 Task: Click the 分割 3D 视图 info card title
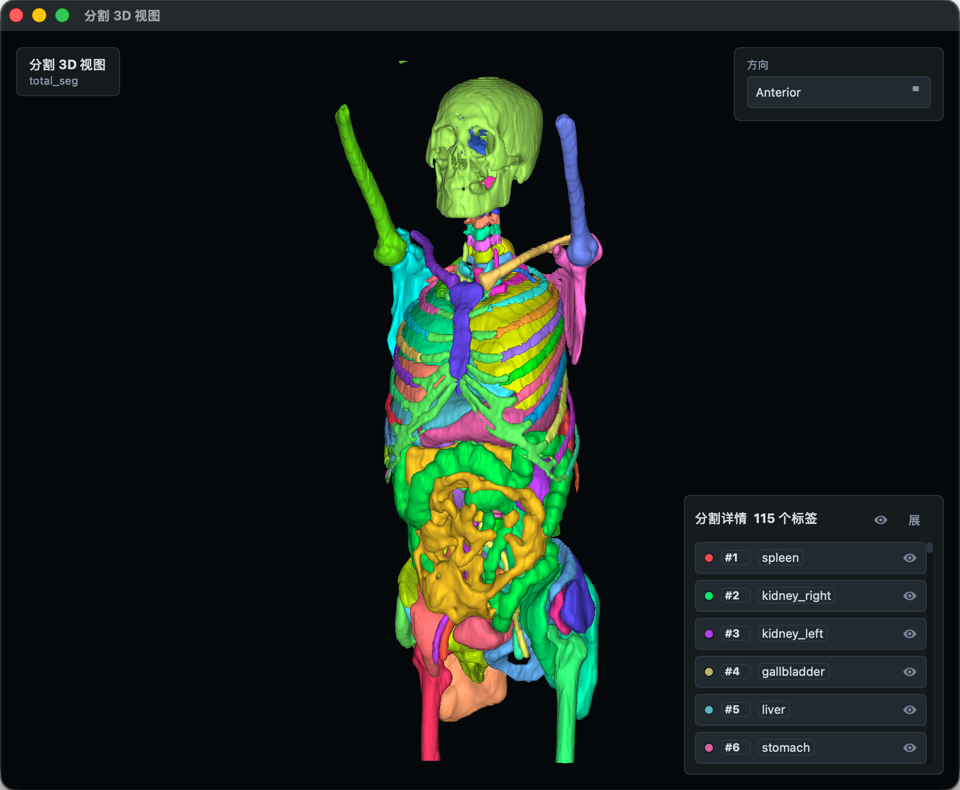coord(67,65)
